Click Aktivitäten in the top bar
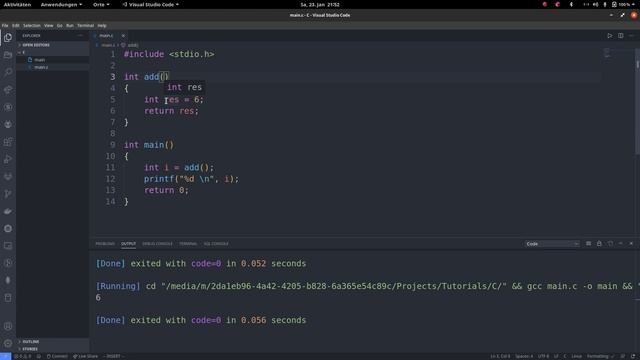640x360 pixels. (17, 4)
